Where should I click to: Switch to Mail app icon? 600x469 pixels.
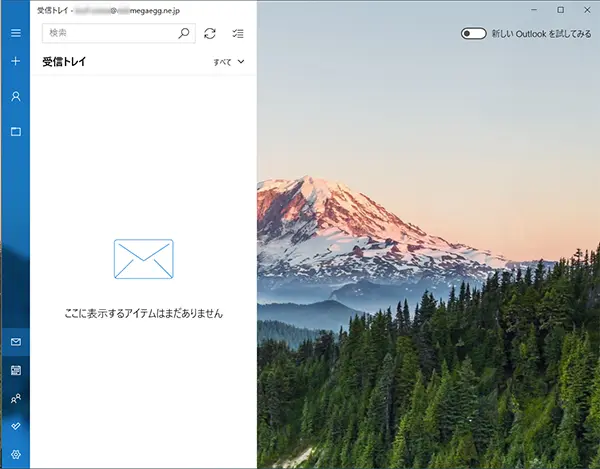(x=16, y=342)
